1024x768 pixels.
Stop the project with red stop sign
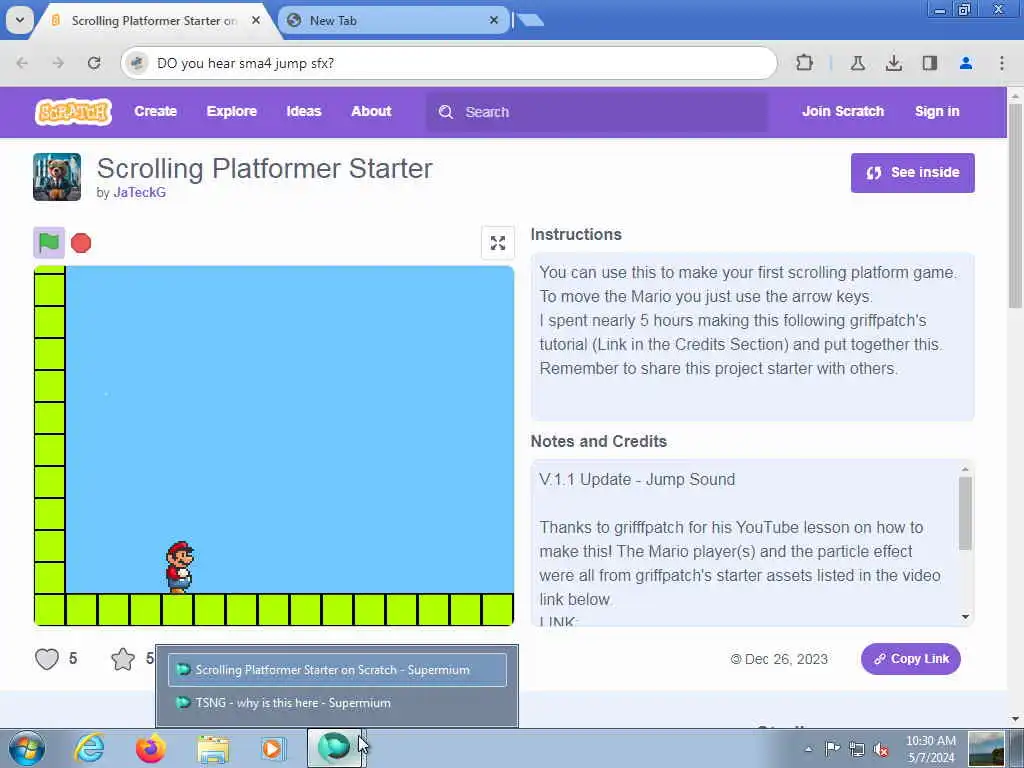(x=81, y=243)
